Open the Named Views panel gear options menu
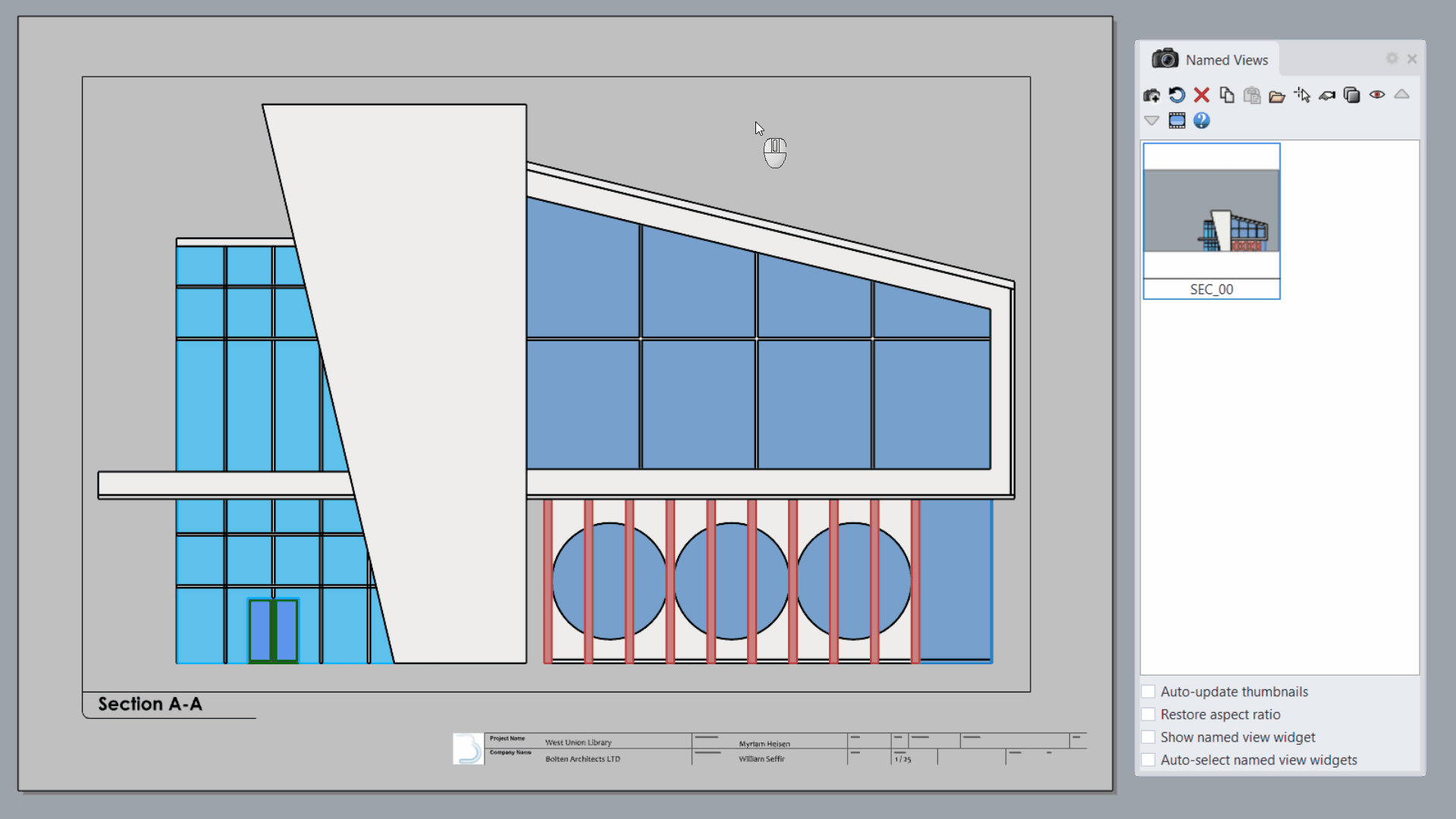This screenshot has width=1456, height=819. (1392, 58)
